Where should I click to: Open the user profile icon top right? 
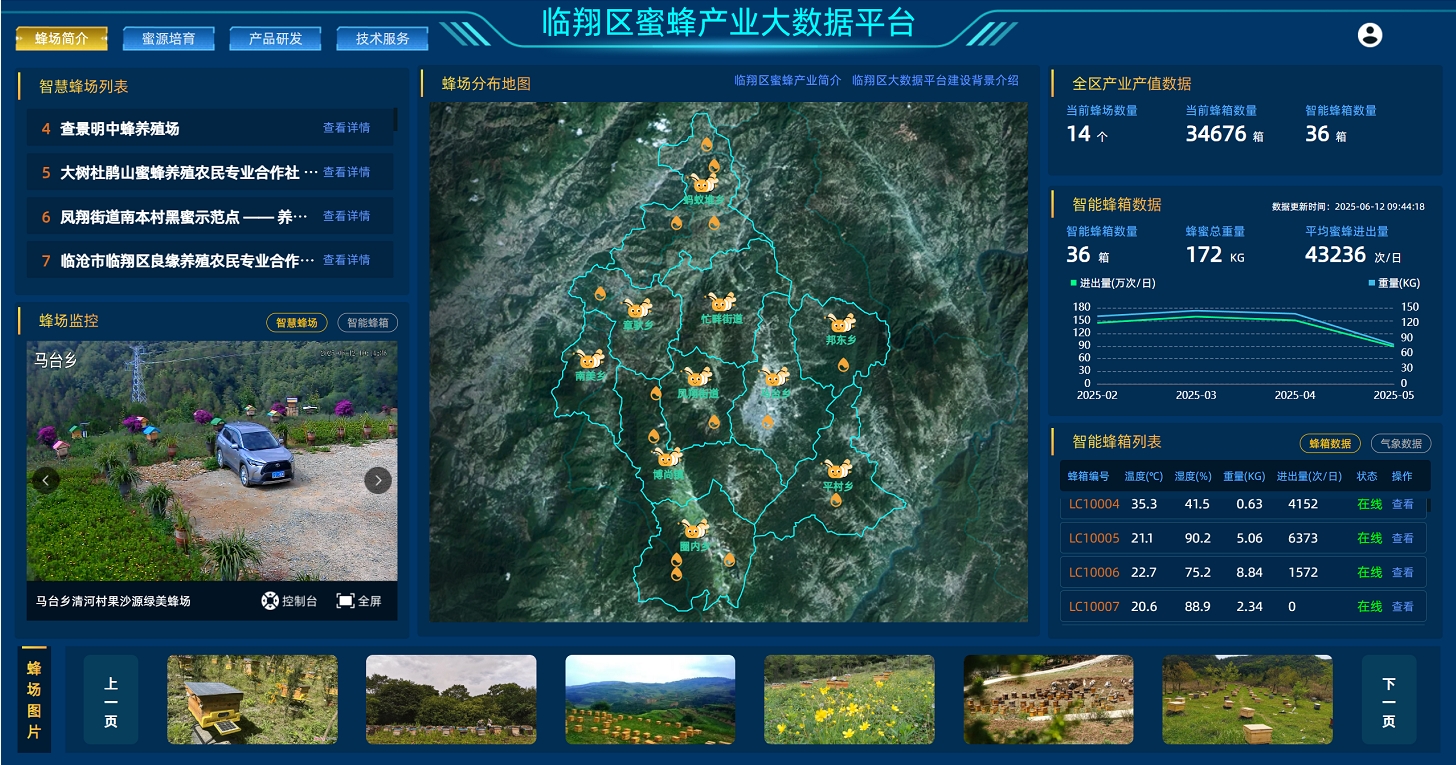coord(1368,34)
